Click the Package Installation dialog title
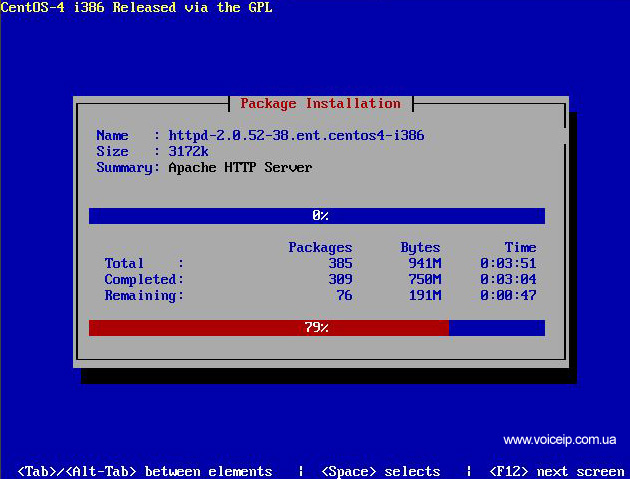The image size is (630, 479). [x=320, y=104]
